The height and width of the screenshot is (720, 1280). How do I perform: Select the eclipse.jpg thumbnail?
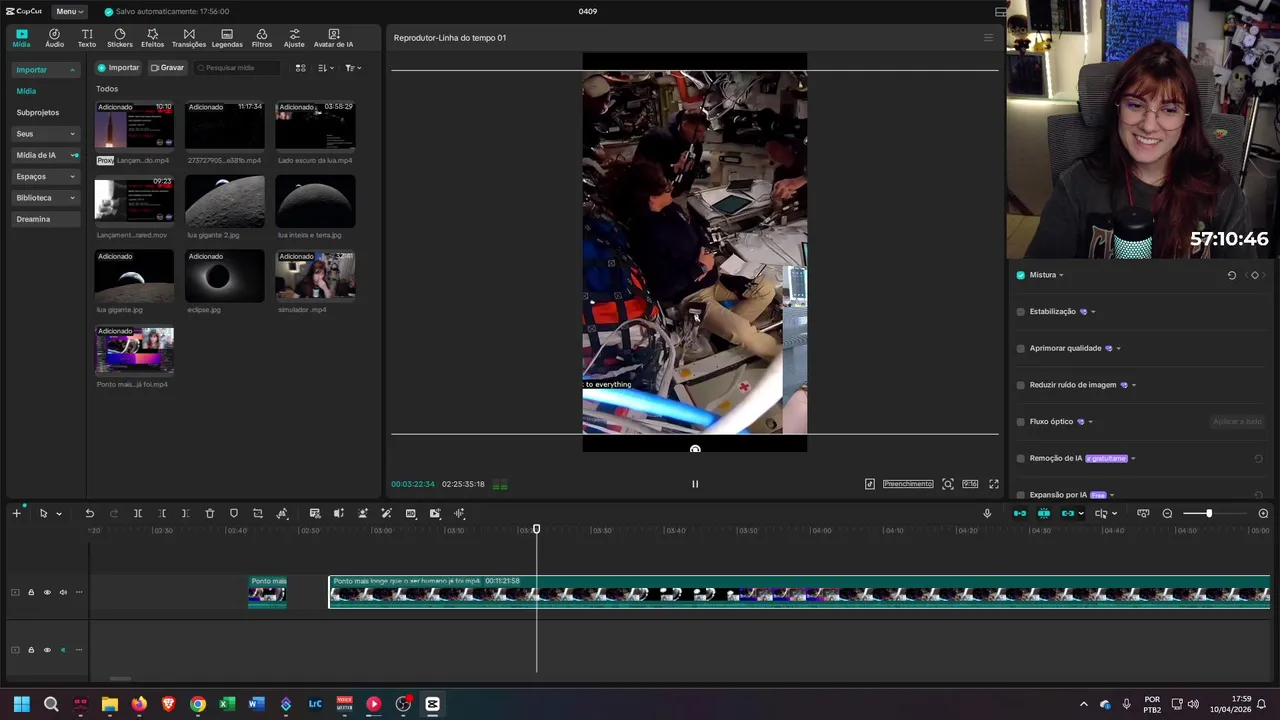tap(225, 276)
